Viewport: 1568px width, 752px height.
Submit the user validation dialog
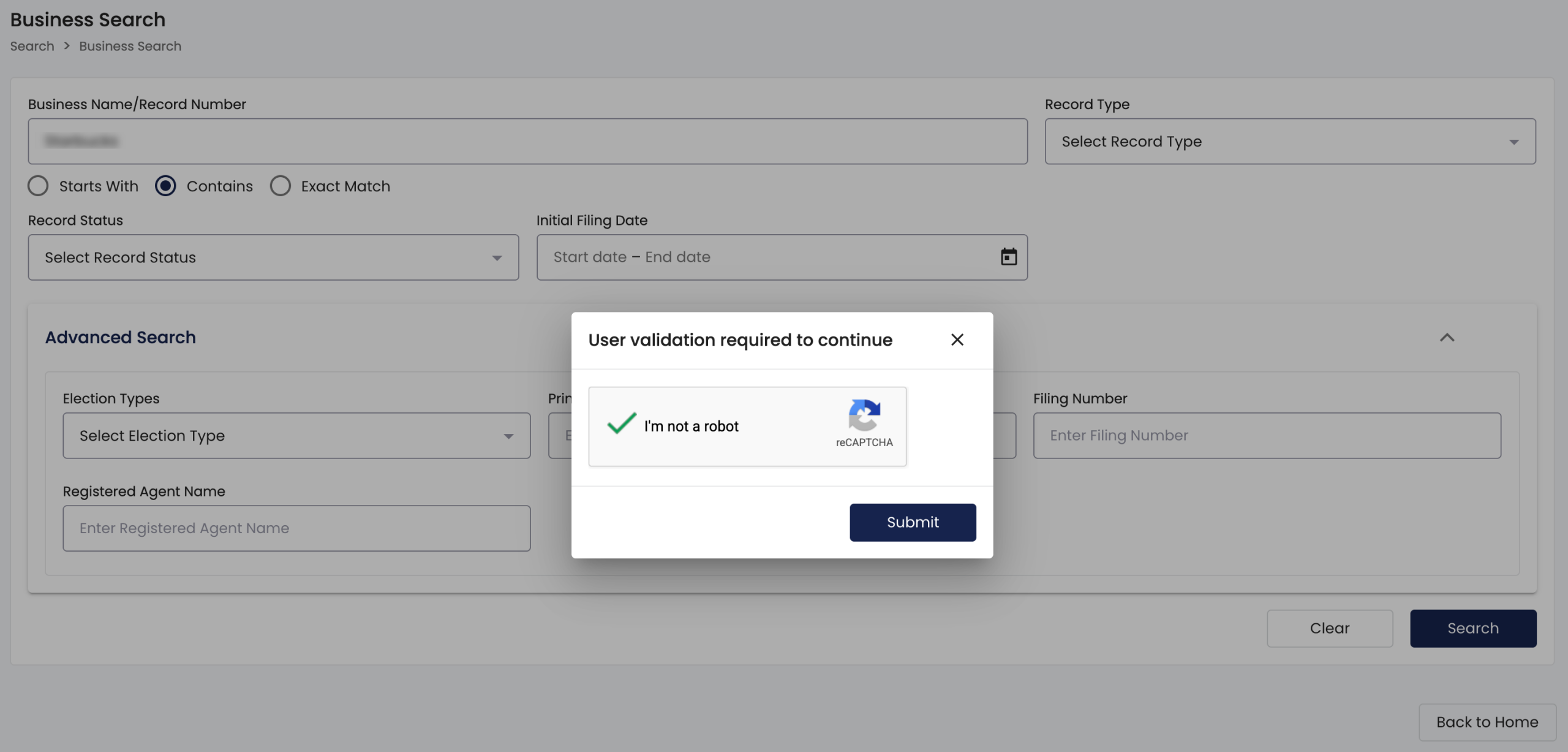(x=913, y=522)
